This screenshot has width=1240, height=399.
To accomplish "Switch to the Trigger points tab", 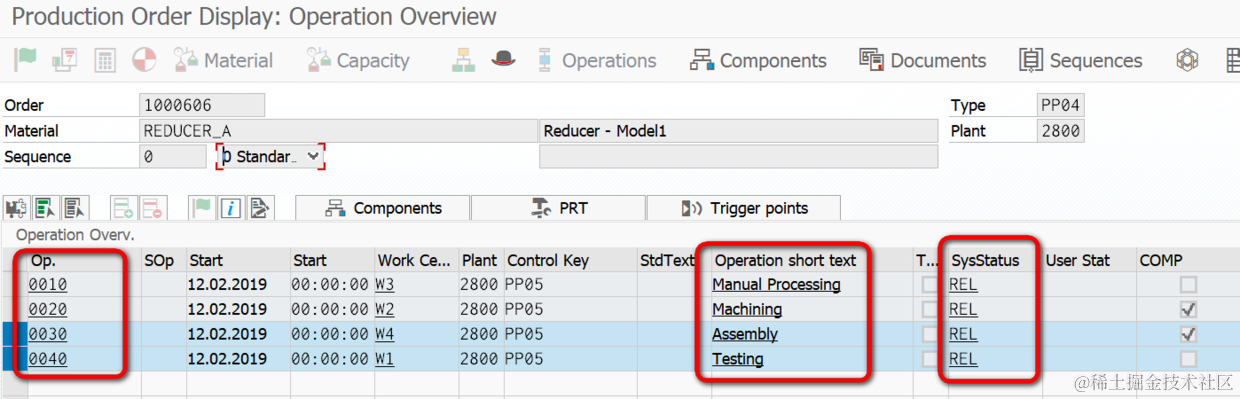I will point(744,208).
